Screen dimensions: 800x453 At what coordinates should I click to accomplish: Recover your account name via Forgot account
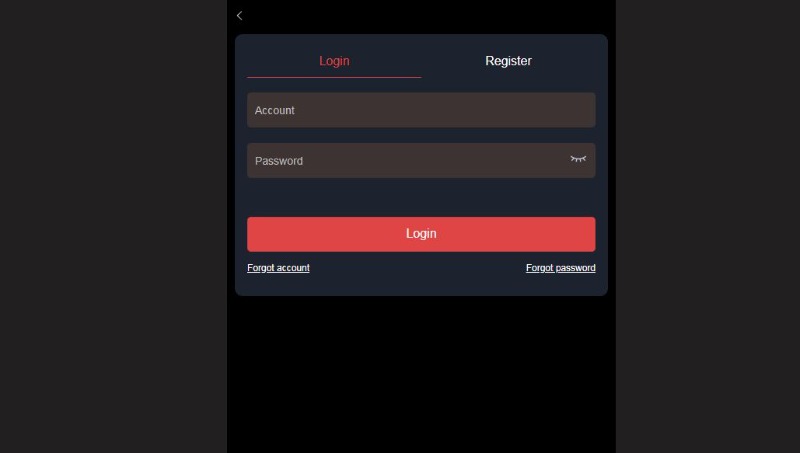278,268
